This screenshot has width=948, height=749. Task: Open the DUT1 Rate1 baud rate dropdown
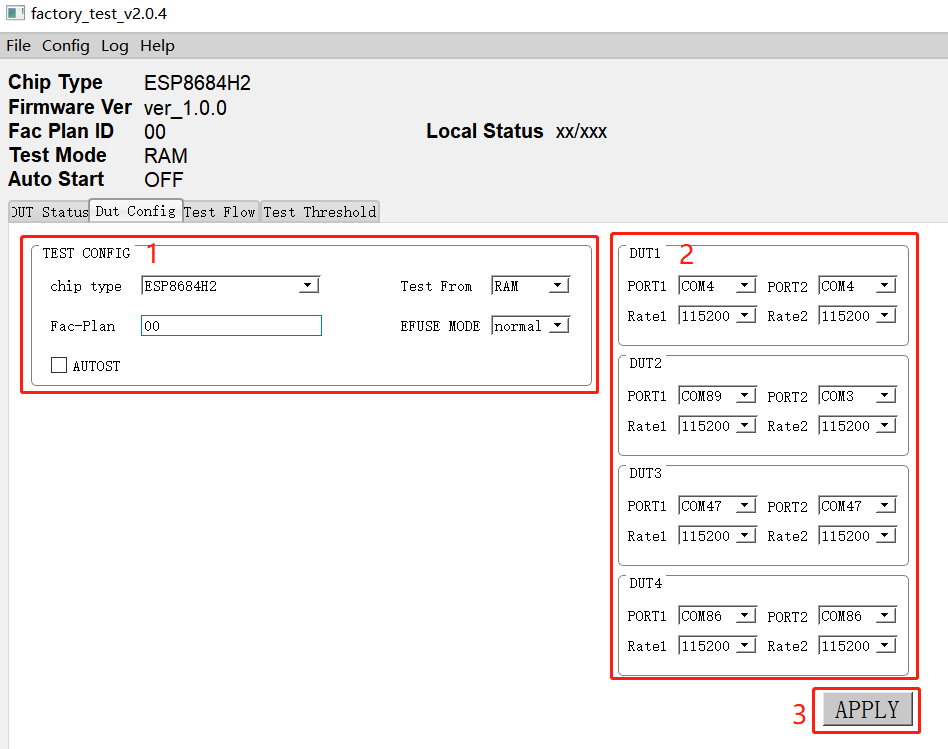tap(744, 315)
